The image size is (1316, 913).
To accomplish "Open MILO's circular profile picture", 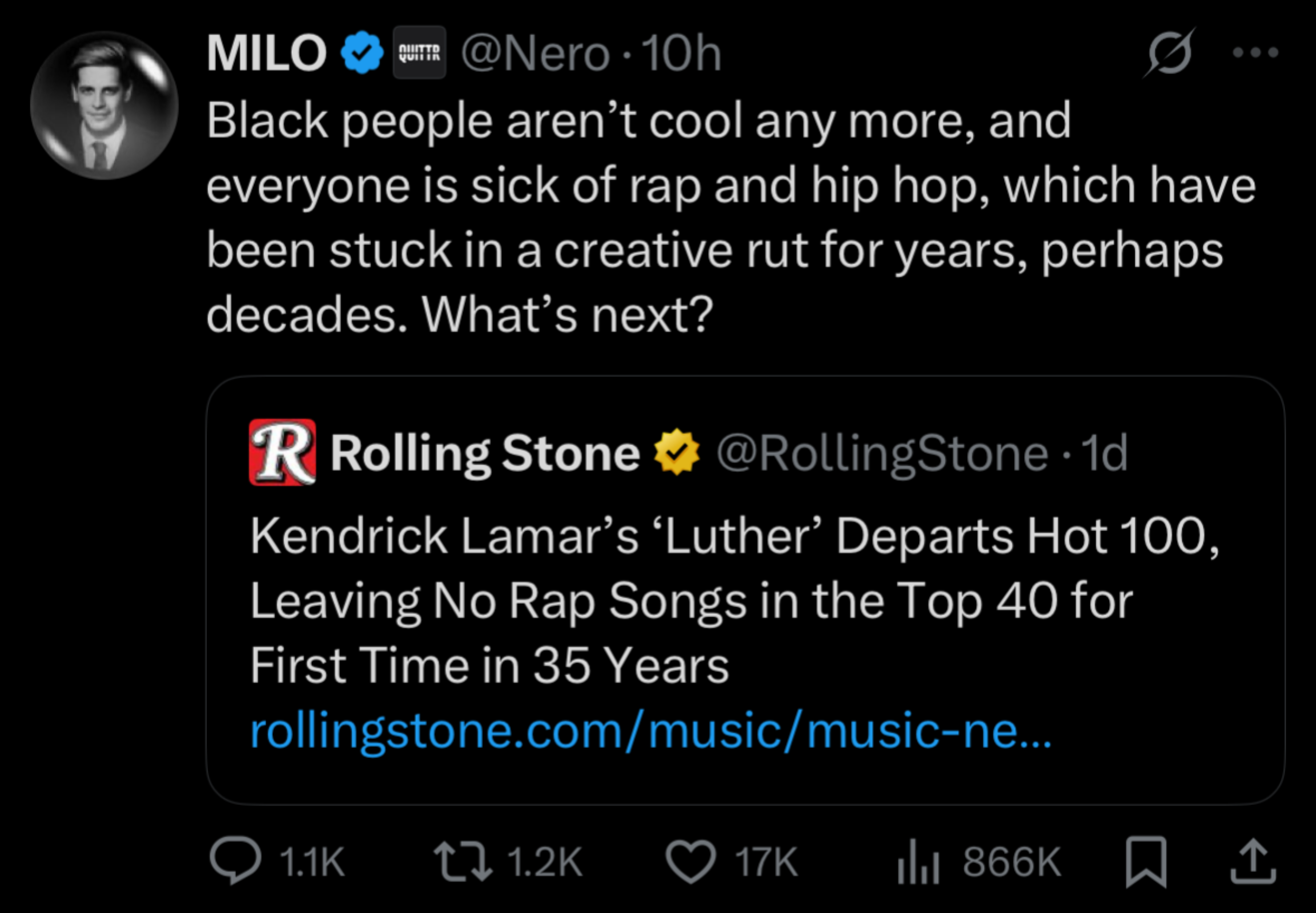I will 105,106.
